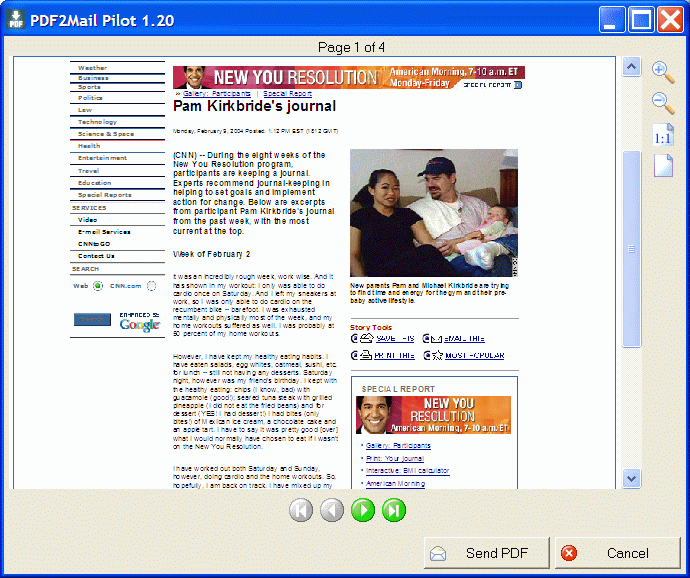
Task: Open the Technology sidebar item
Action: pos(97,122)
